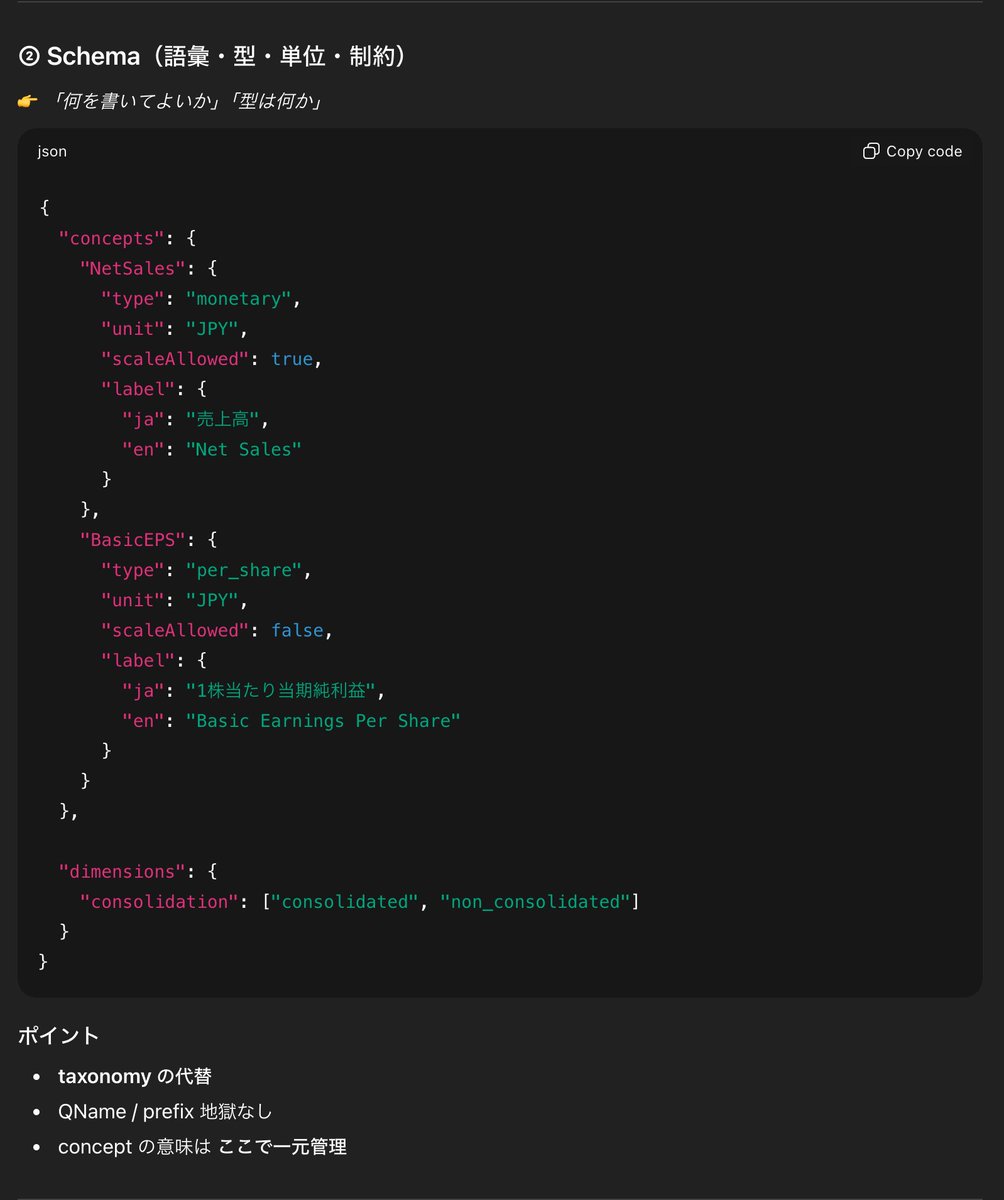Click the "NetSales" key in code

coord(133,268)
